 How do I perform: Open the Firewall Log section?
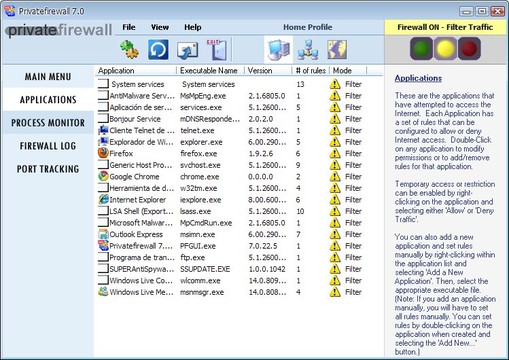48,146
